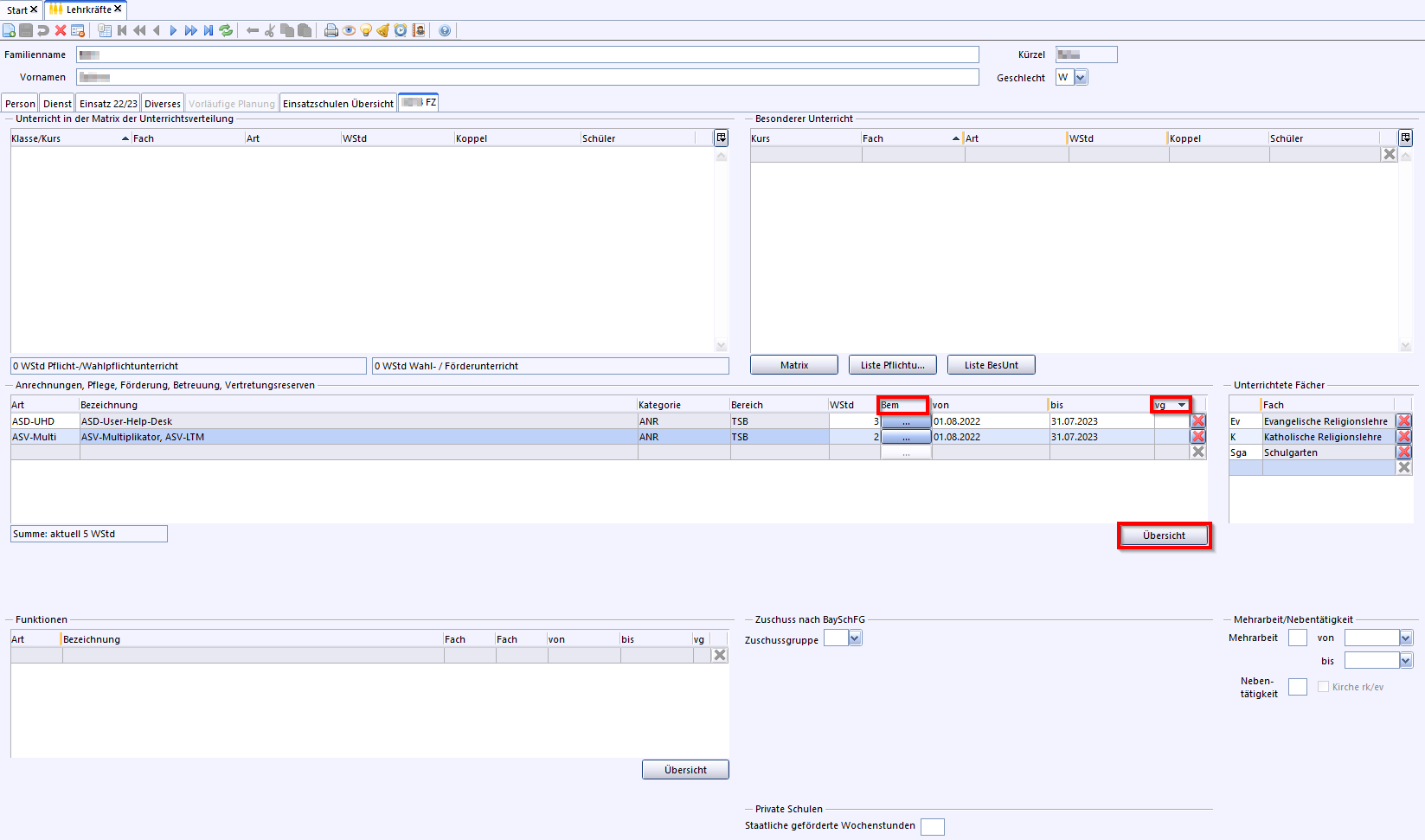Switch to the Dienst tab

(x=57, y=104)
